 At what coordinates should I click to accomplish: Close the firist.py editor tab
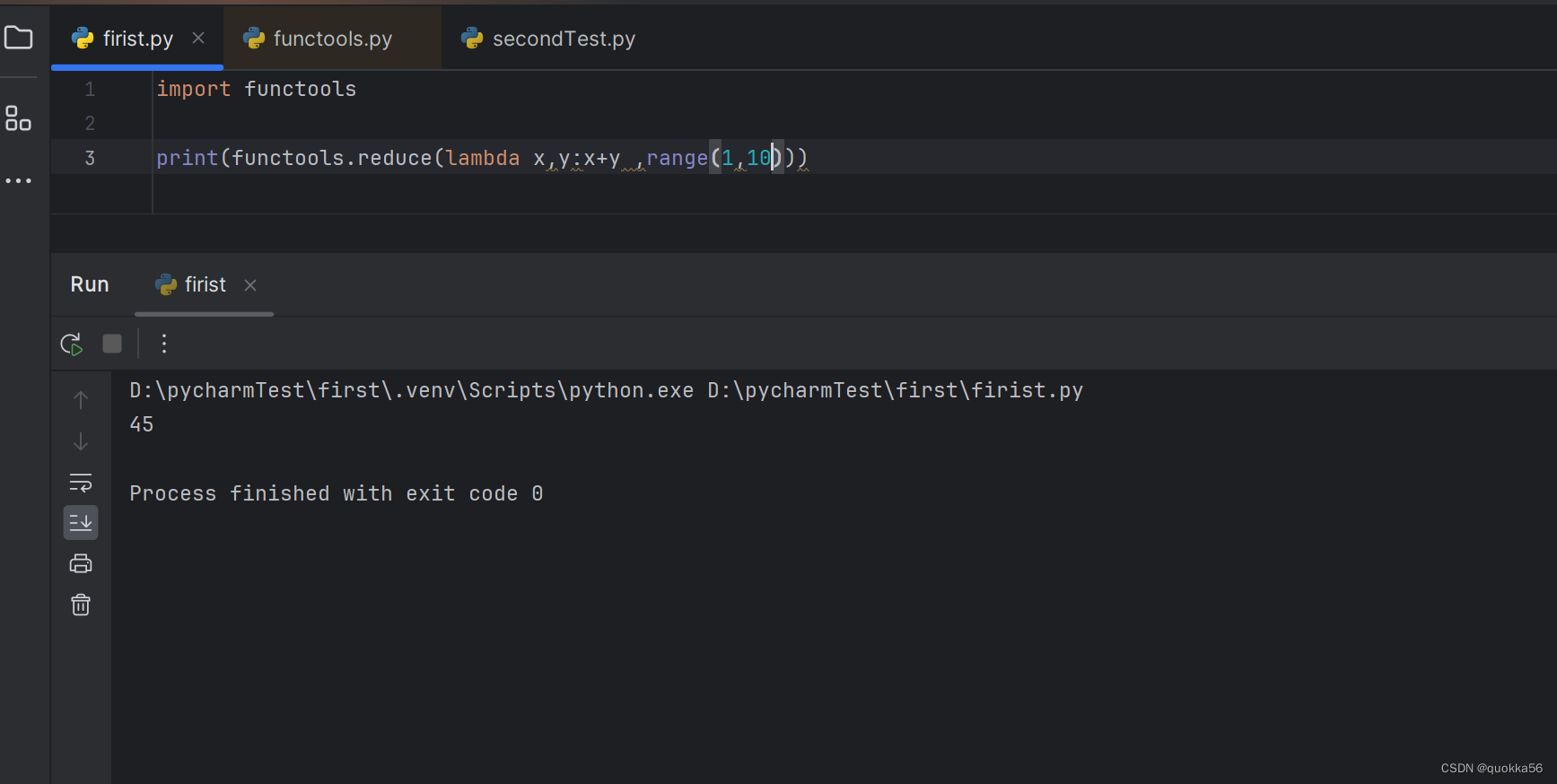[x=198, y=38]
